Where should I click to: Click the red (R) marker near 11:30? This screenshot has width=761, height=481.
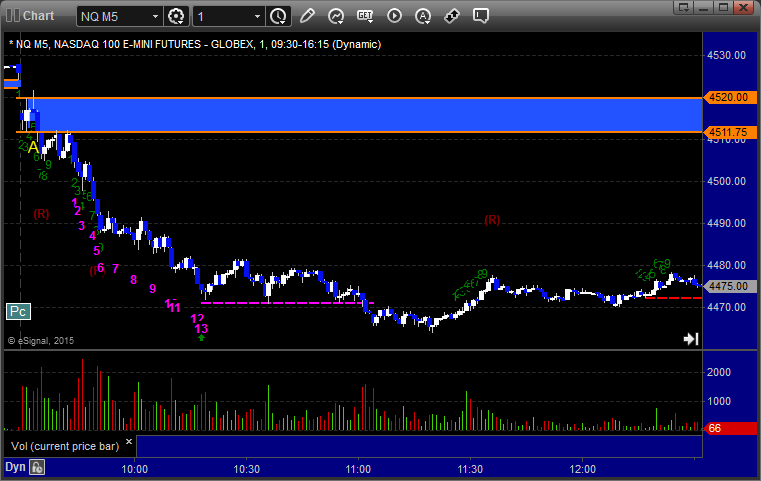tap(492, 220)
